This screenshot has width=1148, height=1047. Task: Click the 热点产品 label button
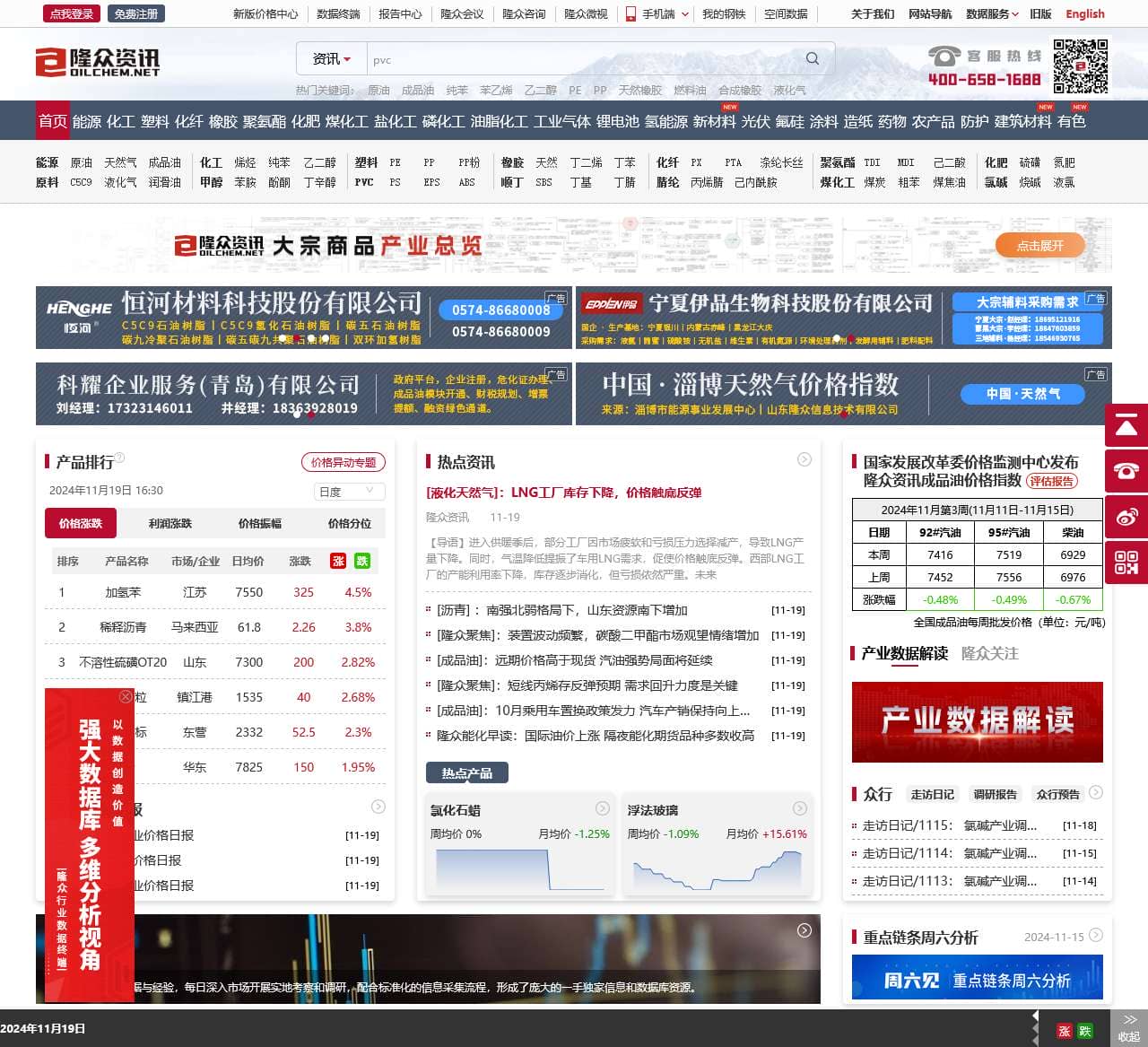[x=467, y=772]
